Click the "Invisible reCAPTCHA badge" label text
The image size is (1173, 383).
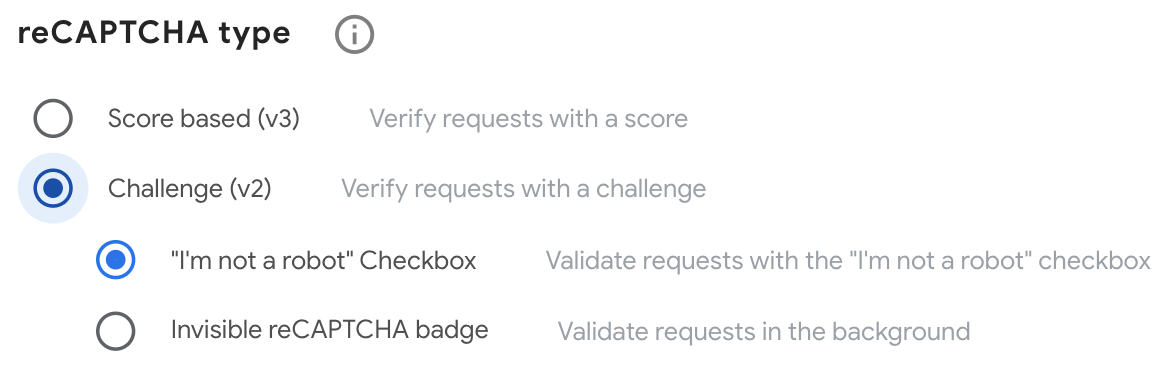(329, 330)
